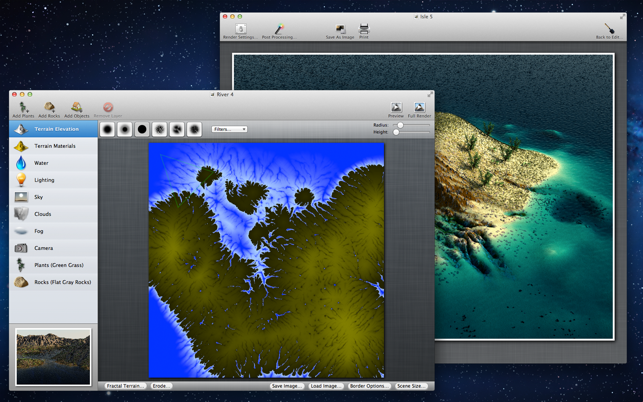Click the Border Options button
643x402 pixels.
(369, 386)
